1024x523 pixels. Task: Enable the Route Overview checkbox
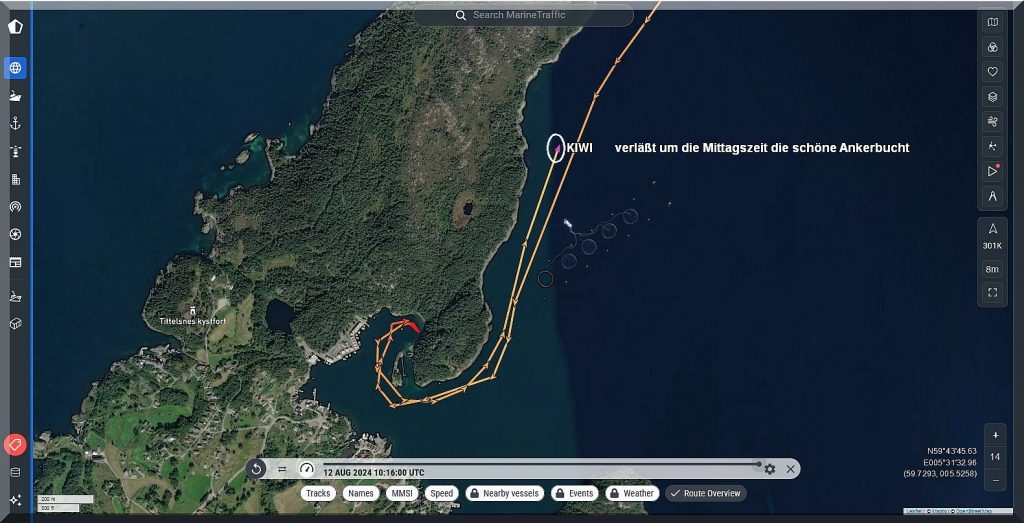[706, 493]
